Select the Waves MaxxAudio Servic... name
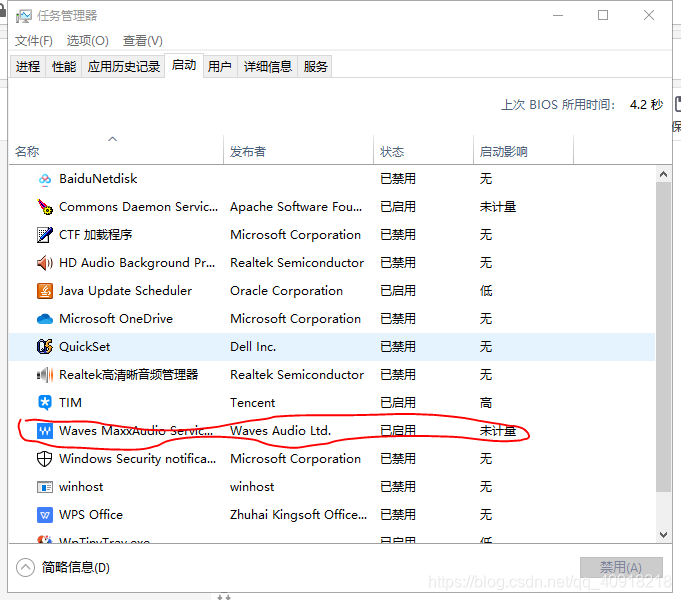This screenshot has height=600, width=681. click(x=136, y=431)
